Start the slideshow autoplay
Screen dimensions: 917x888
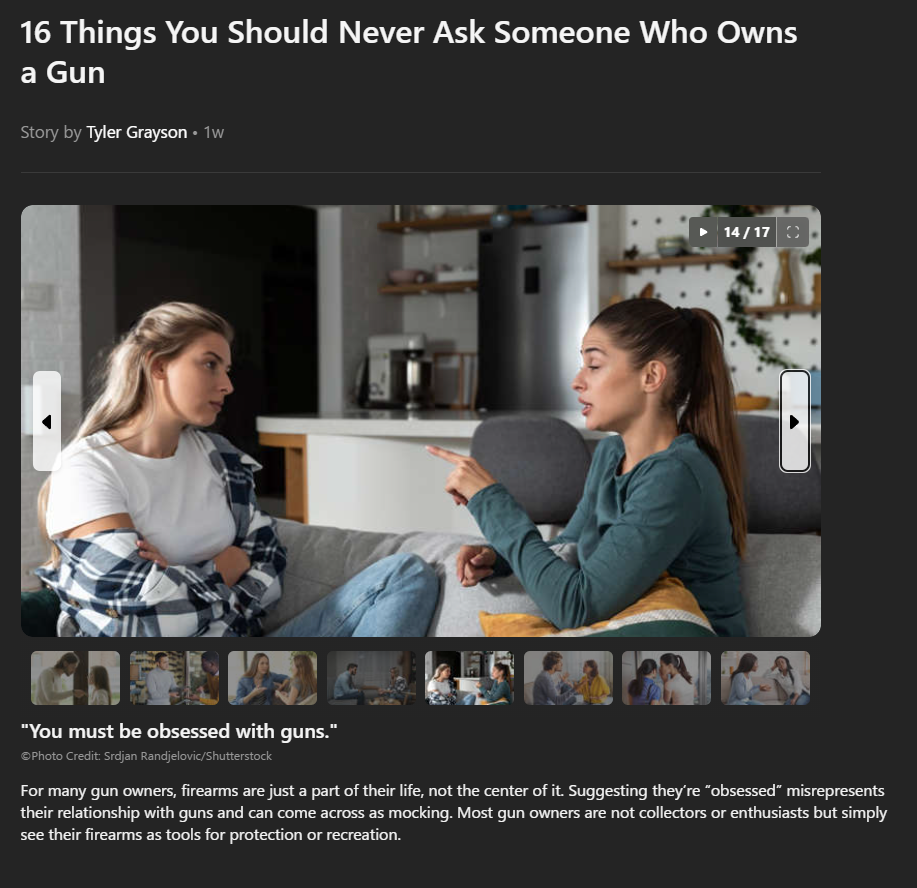(x=703, y=232)
